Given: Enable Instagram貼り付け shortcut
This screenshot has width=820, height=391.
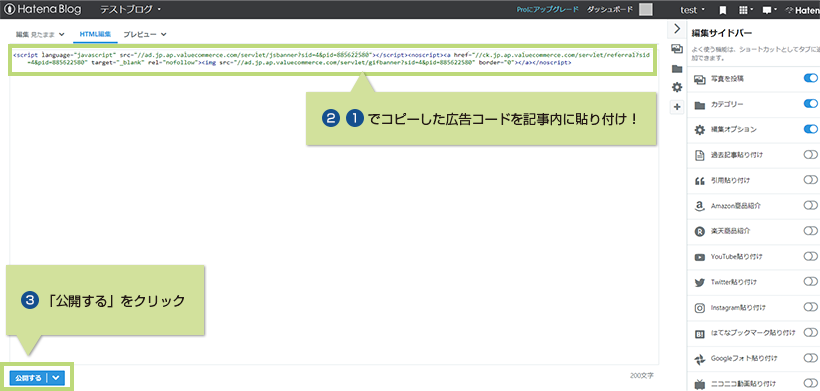Looking at the screenshot, I should click(811, 306).
